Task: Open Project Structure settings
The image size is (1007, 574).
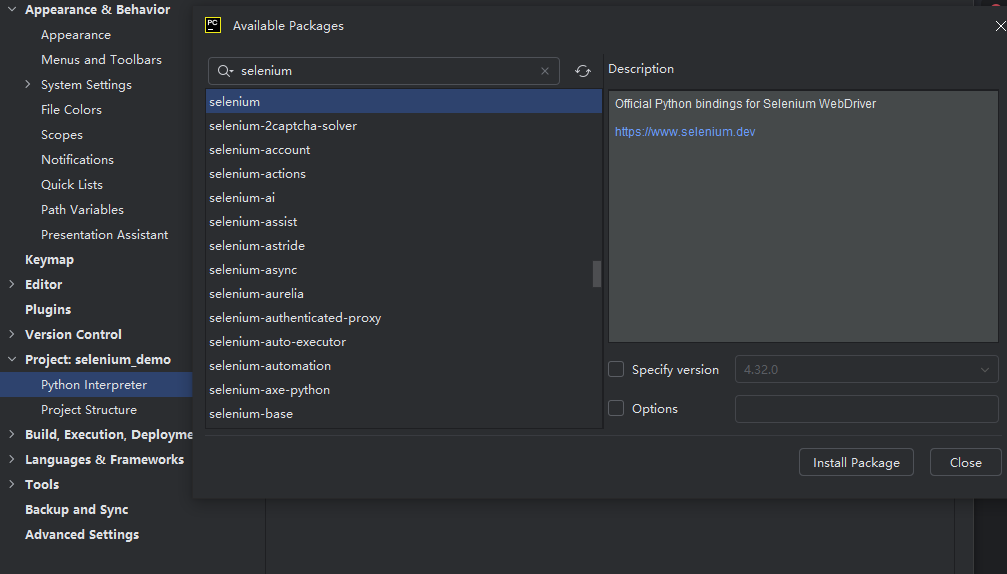Action: click(89, 410)
